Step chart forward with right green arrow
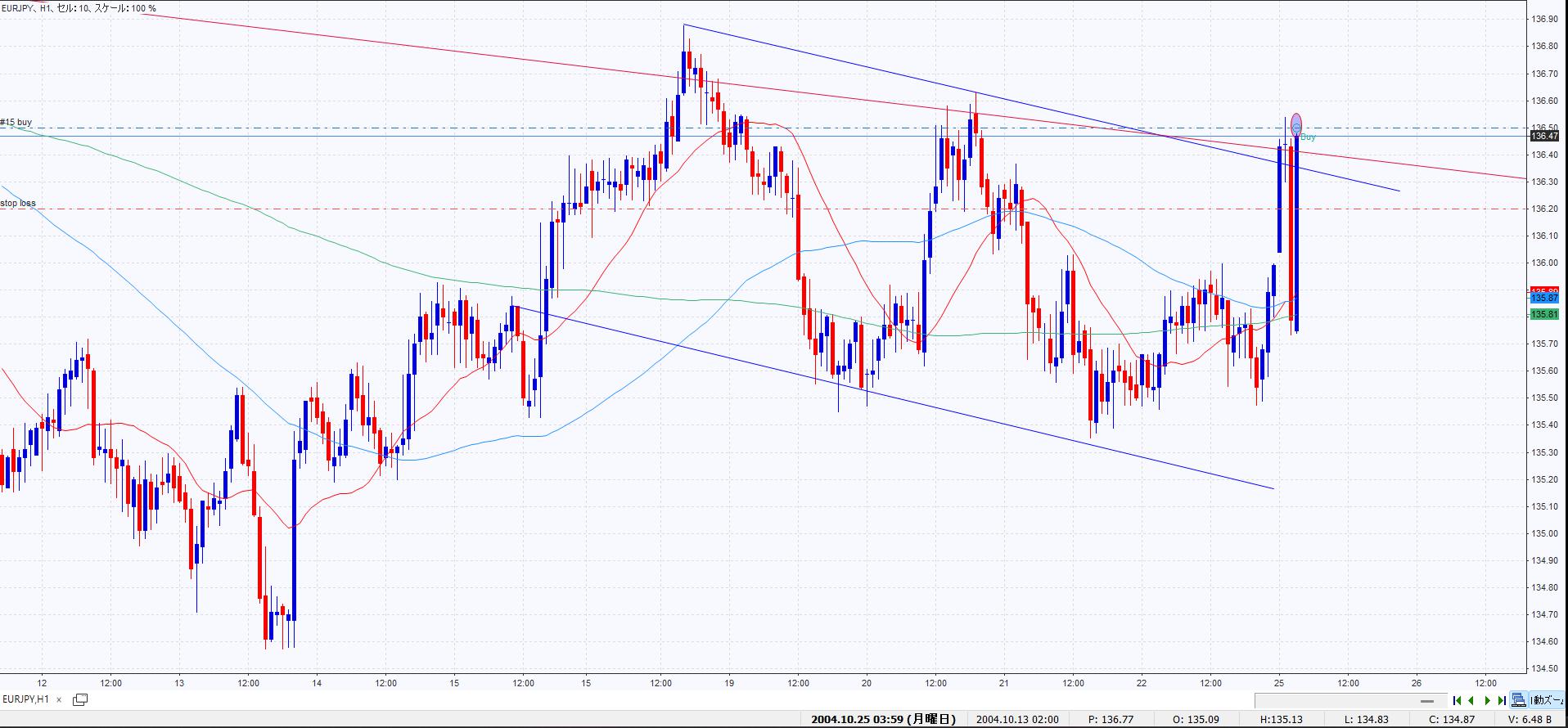 [x=1487, y=700]
